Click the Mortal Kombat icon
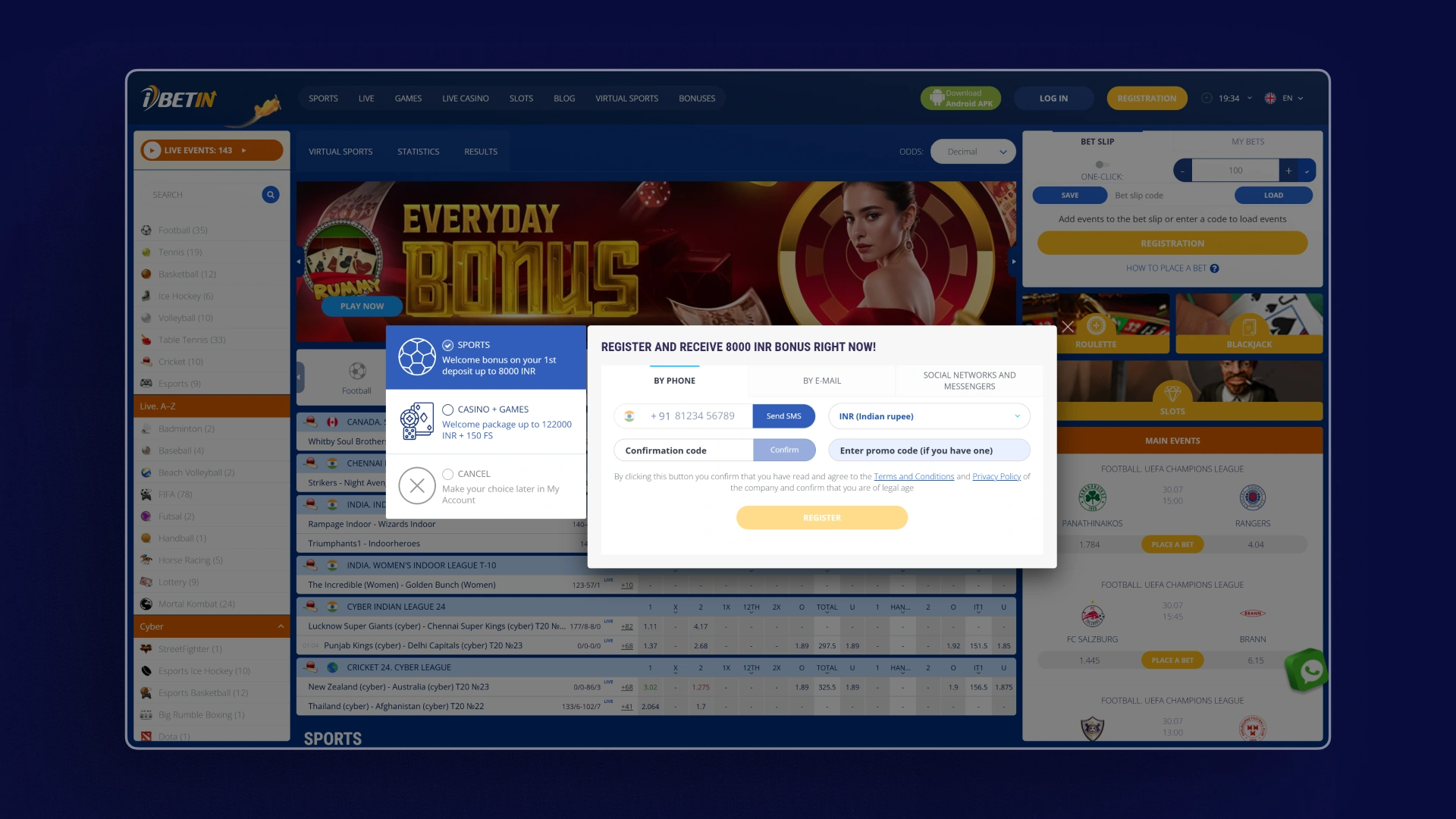 click(x=146, y=604)
